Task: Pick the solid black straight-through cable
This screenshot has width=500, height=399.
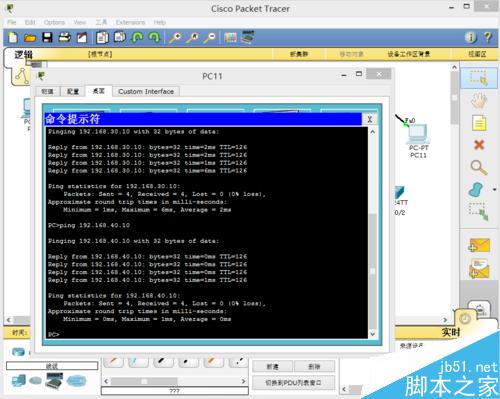Action: 163,362
